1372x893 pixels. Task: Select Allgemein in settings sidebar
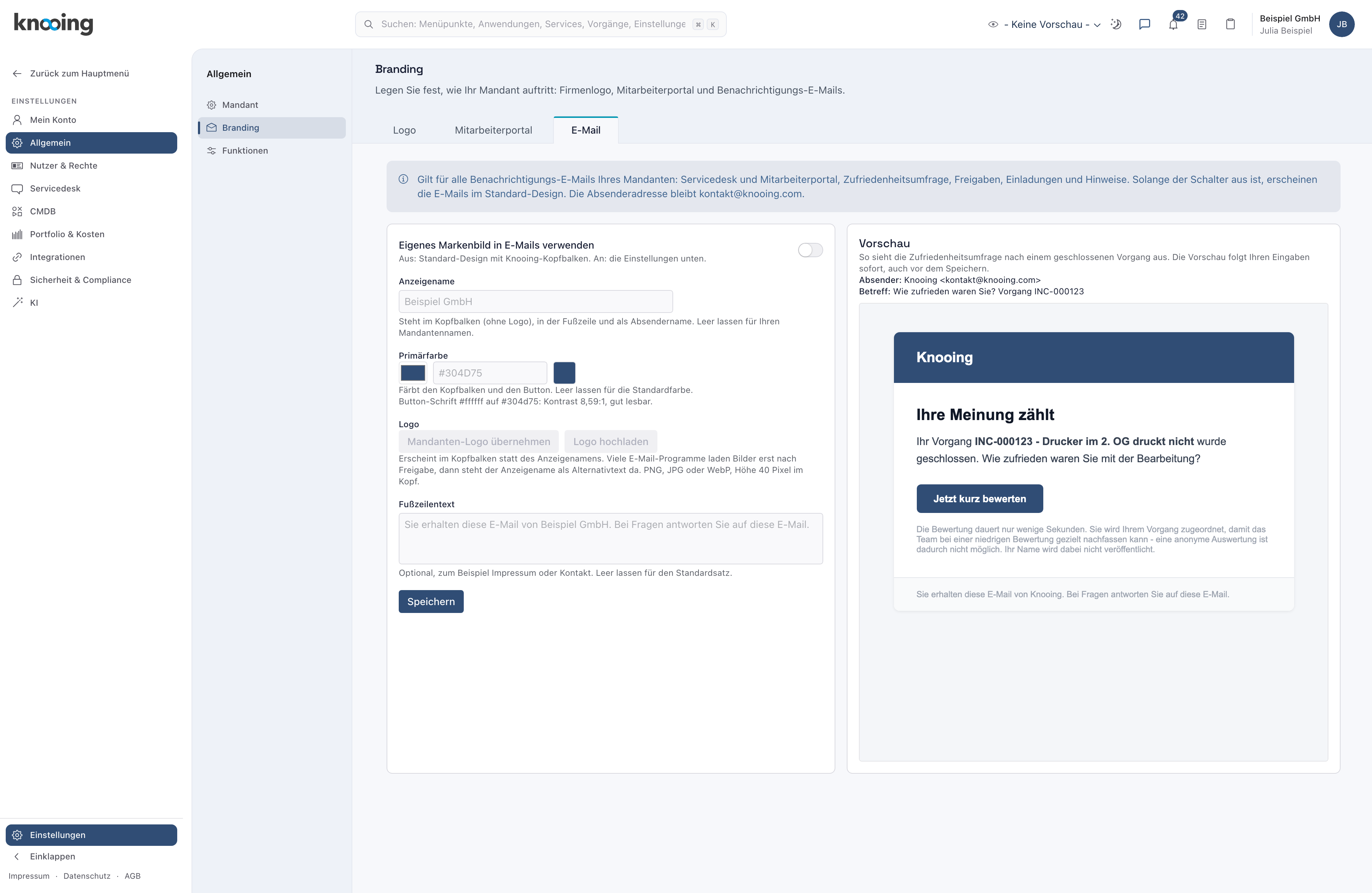point(91,143)
